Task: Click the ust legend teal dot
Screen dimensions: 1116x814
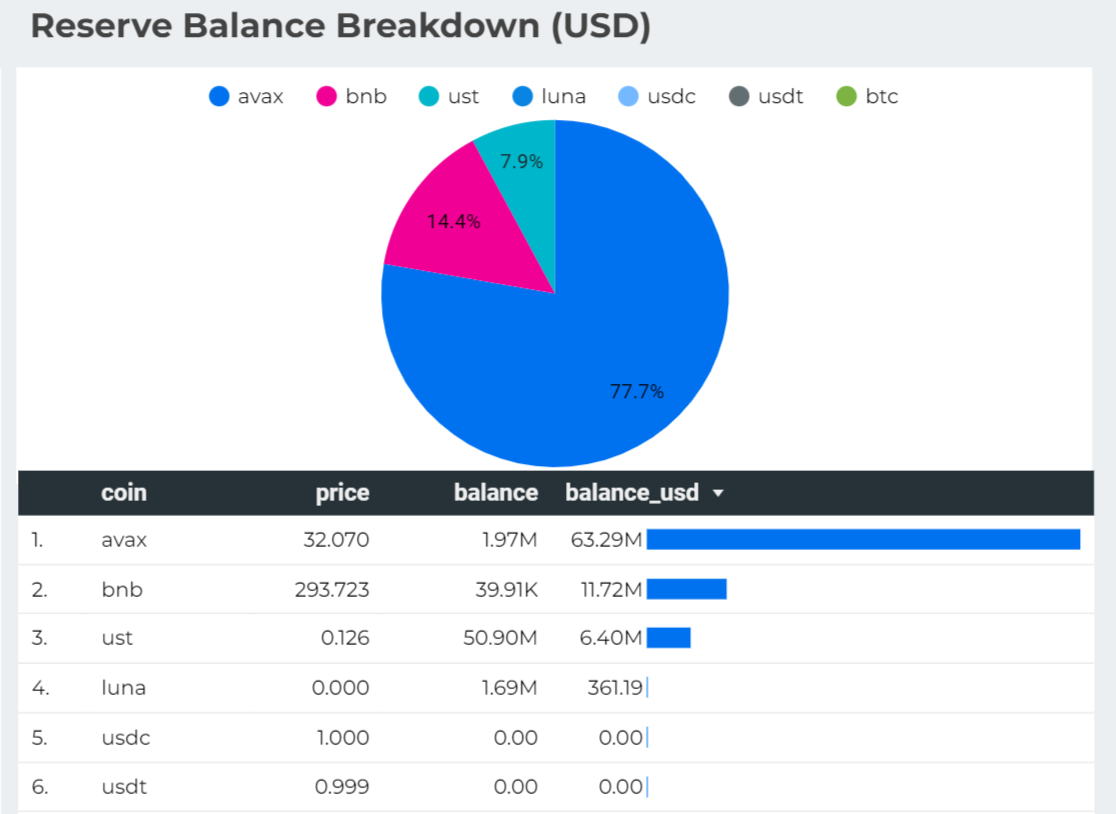Action: [429, 97]
